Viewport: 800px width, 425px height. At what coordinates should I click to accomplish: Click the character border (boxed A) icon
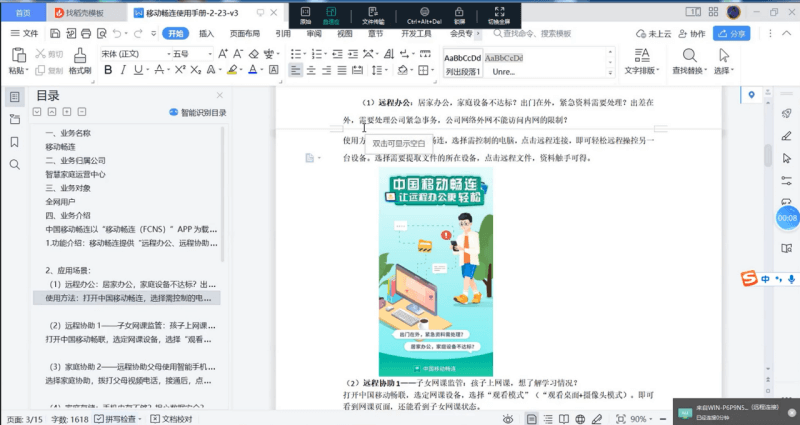coord(274,70)
